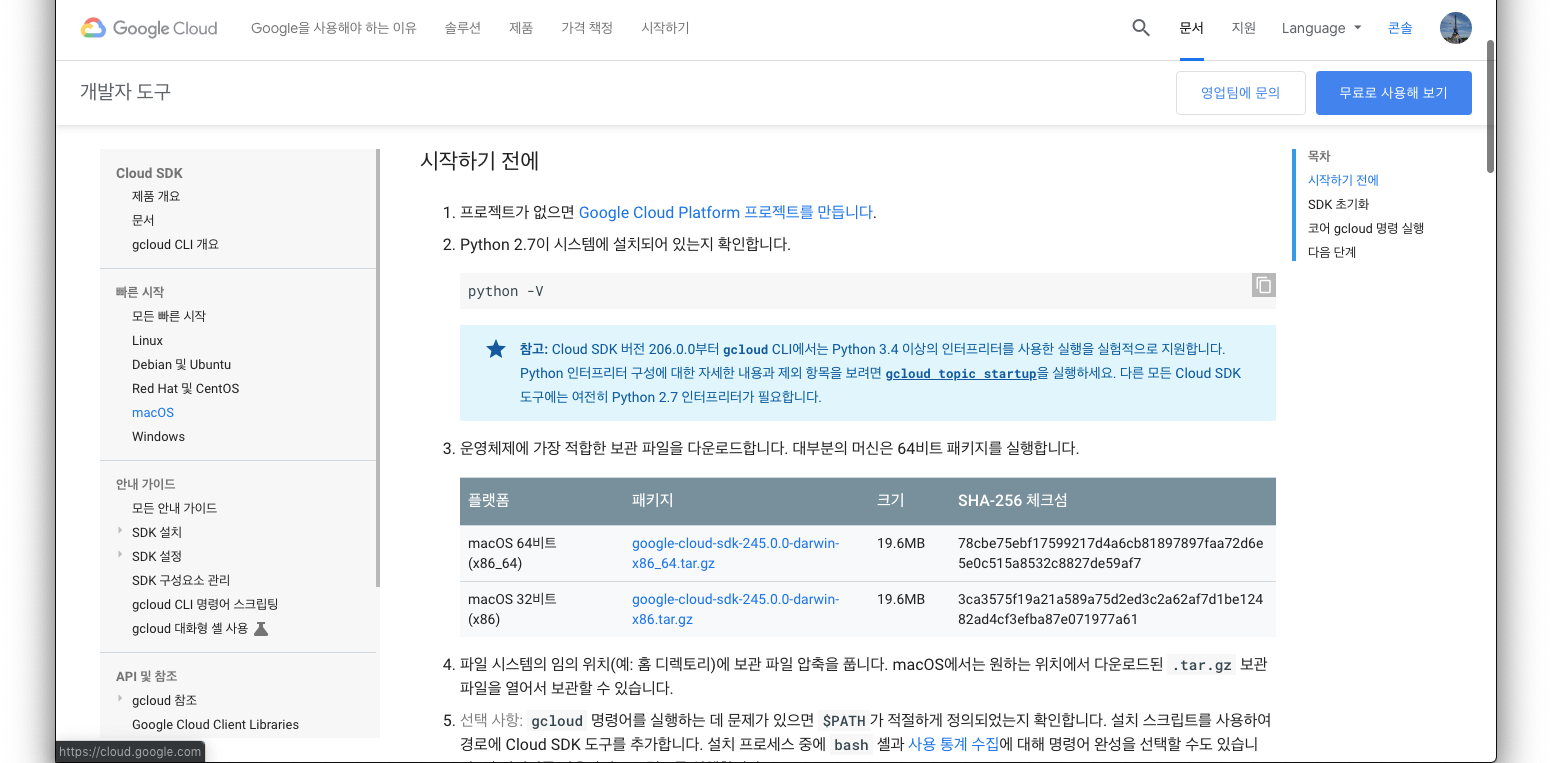The width and height of the screenshot is (1551, 763).
Task: Click the 패키지 column header
Action: 652,500
